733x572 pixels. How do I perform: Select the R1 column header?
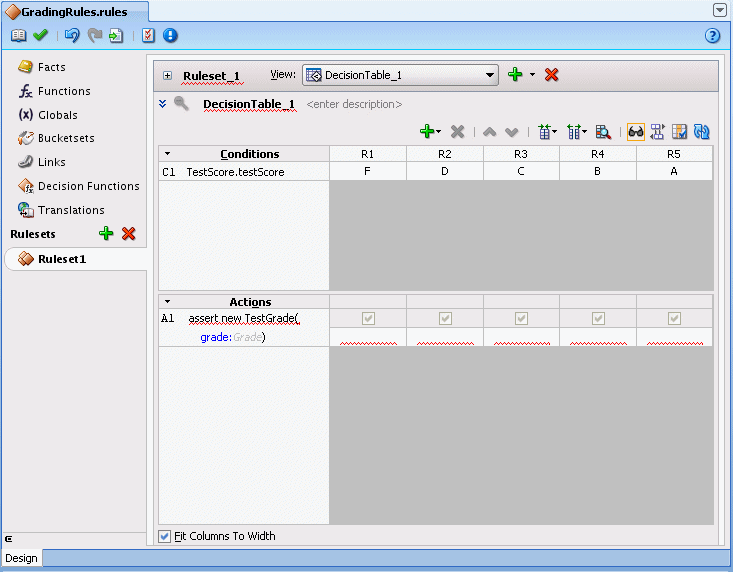pos(367,154)
